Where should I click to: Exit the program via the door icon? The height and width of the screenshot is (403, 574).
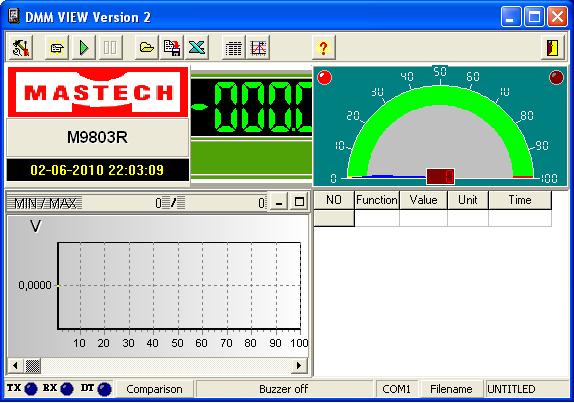[x=552, y=47]
